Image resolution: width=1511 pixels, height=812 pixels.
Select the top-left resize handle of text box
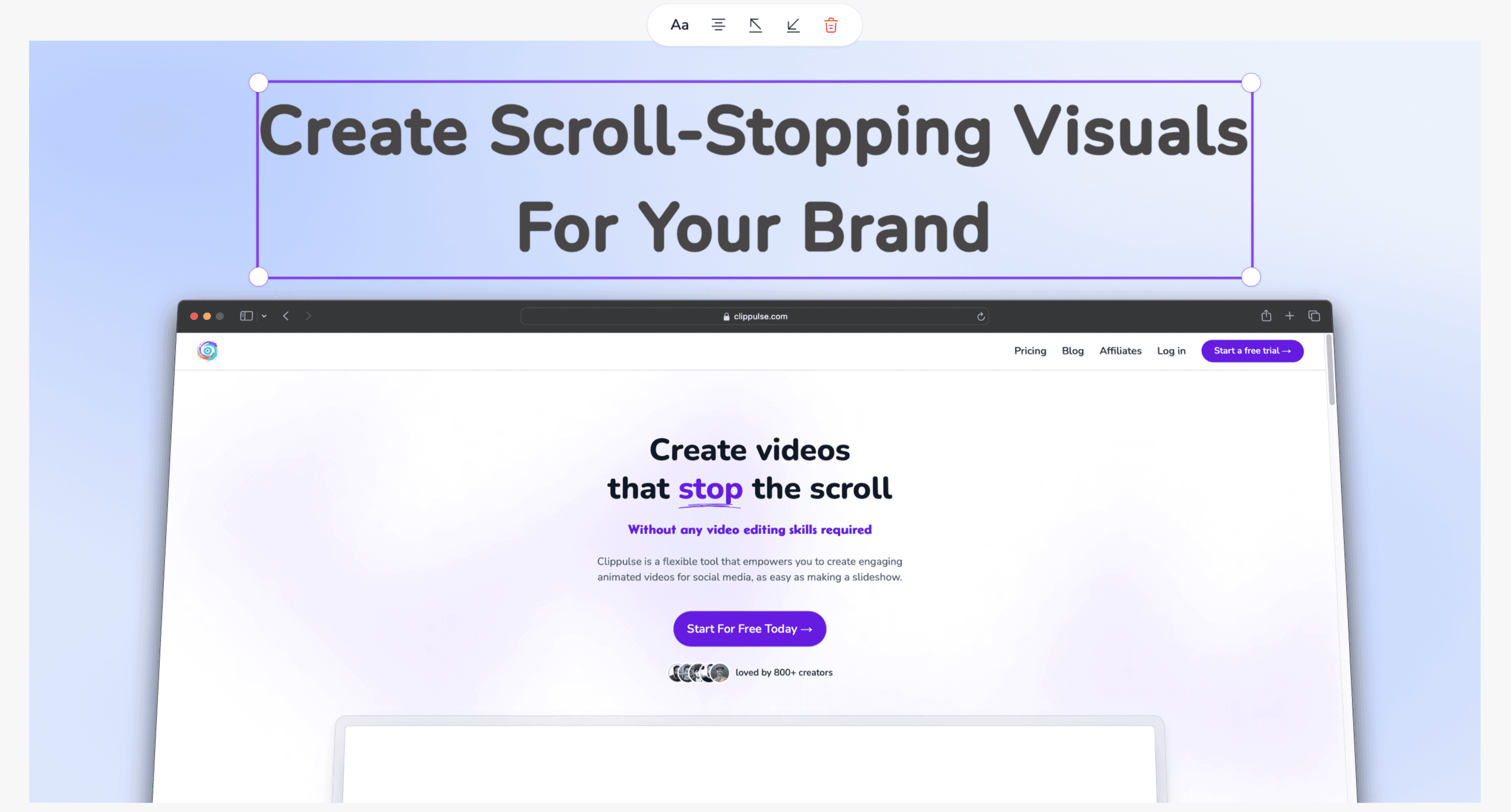pos(259,82)
